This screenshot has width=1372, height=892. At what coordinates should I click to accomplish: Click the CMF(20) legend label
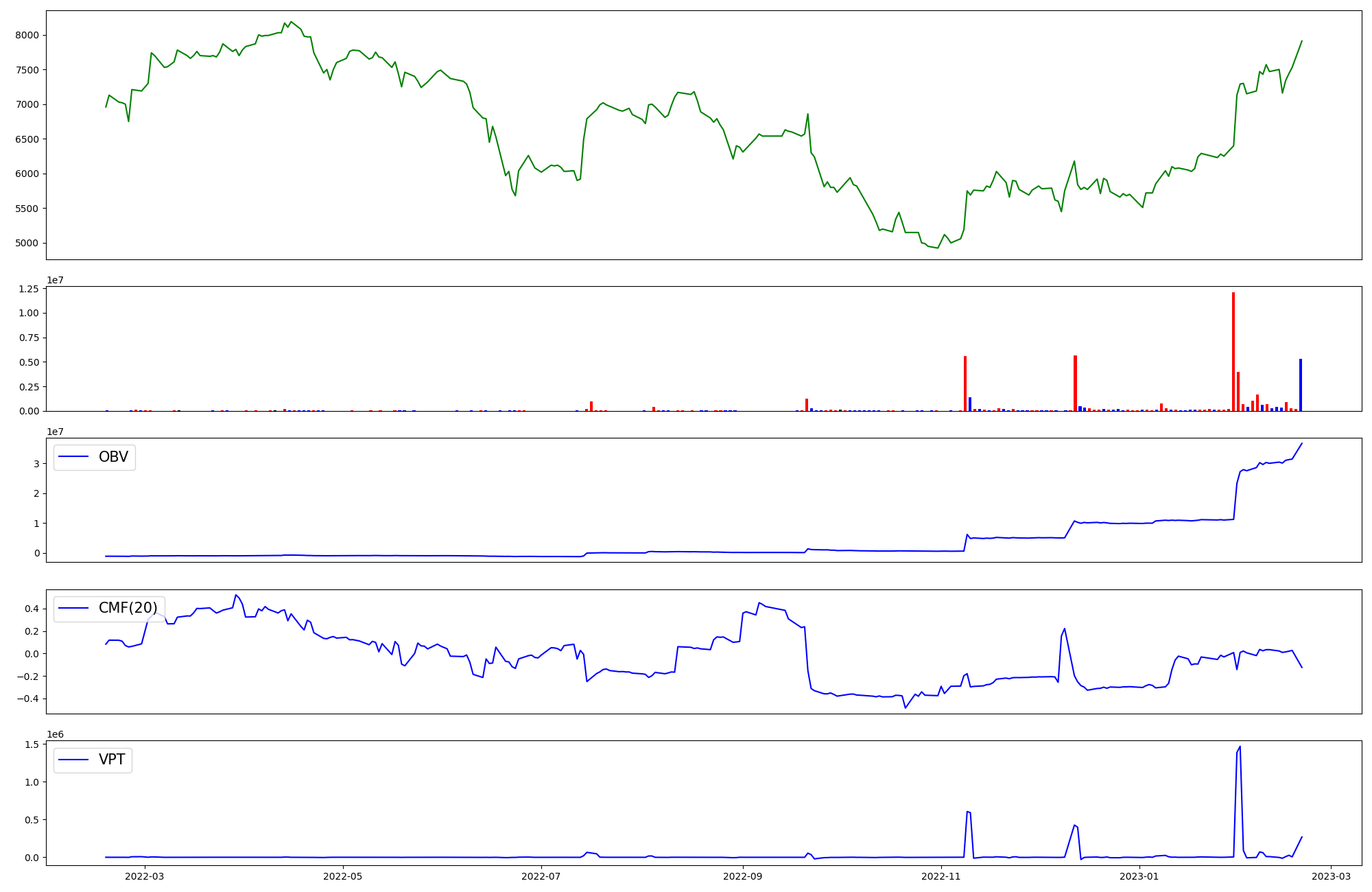(x=128, y=608)
